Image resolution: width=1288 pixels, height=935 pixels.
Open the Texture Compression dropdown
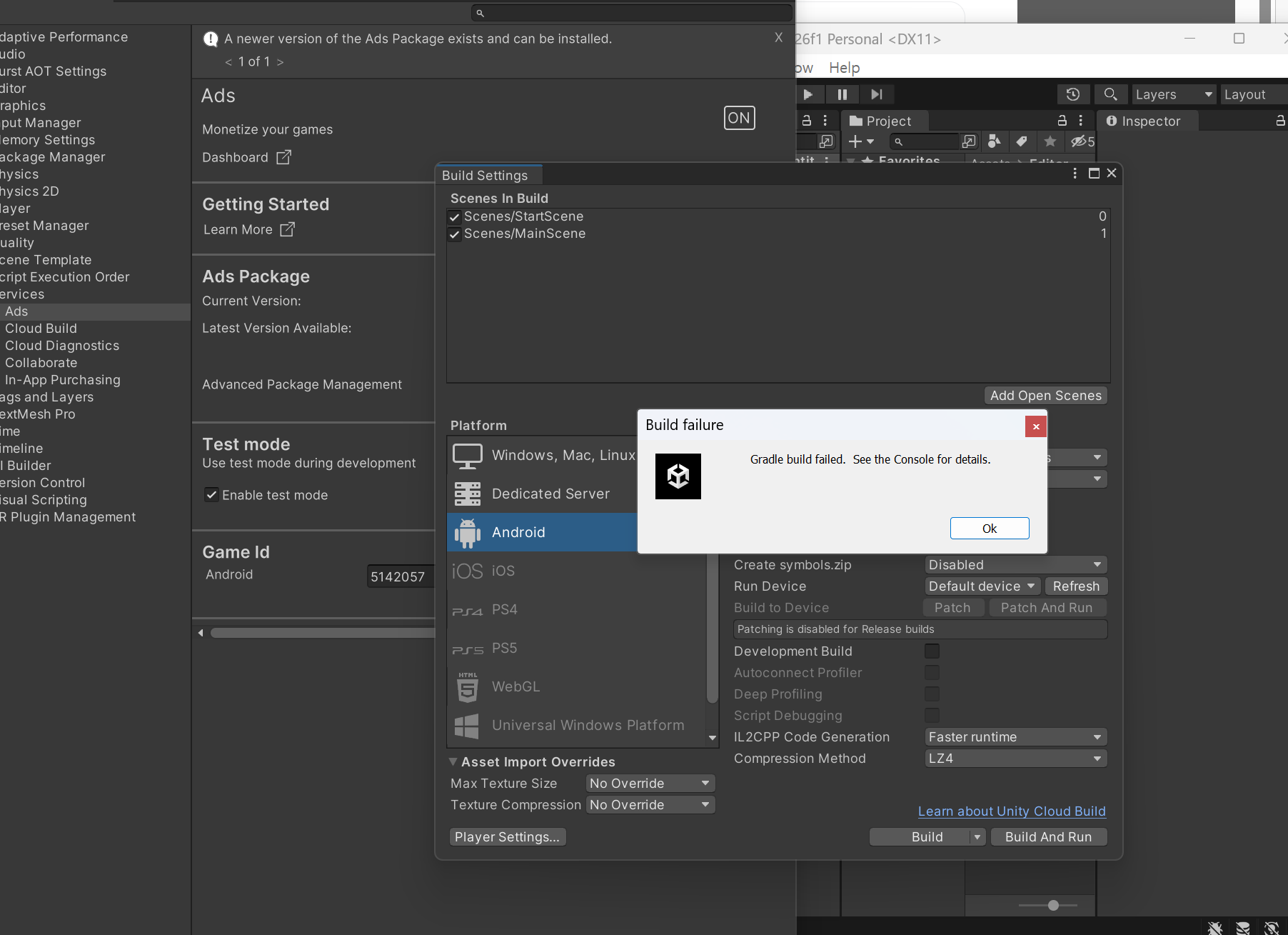click(650, 805)
